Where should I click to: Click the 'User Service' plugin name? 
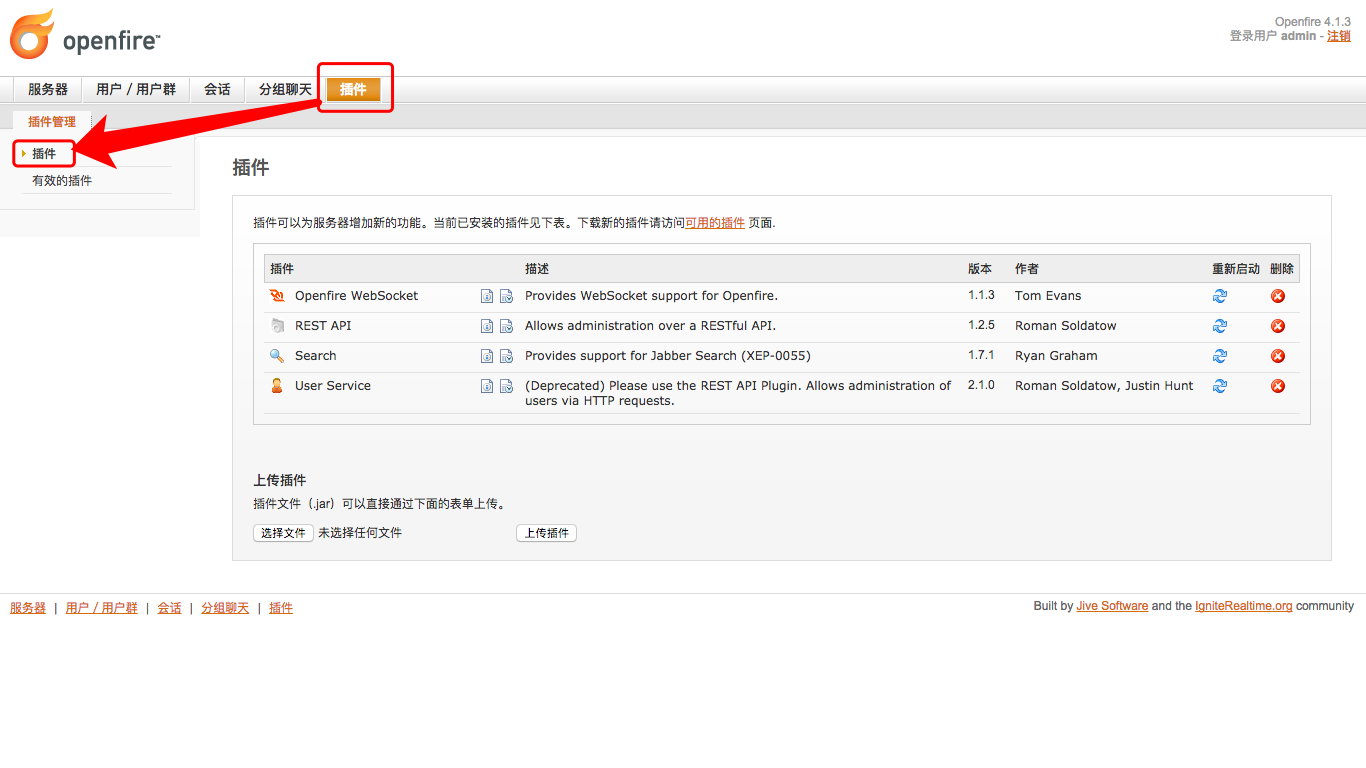[x=333, y=386]
